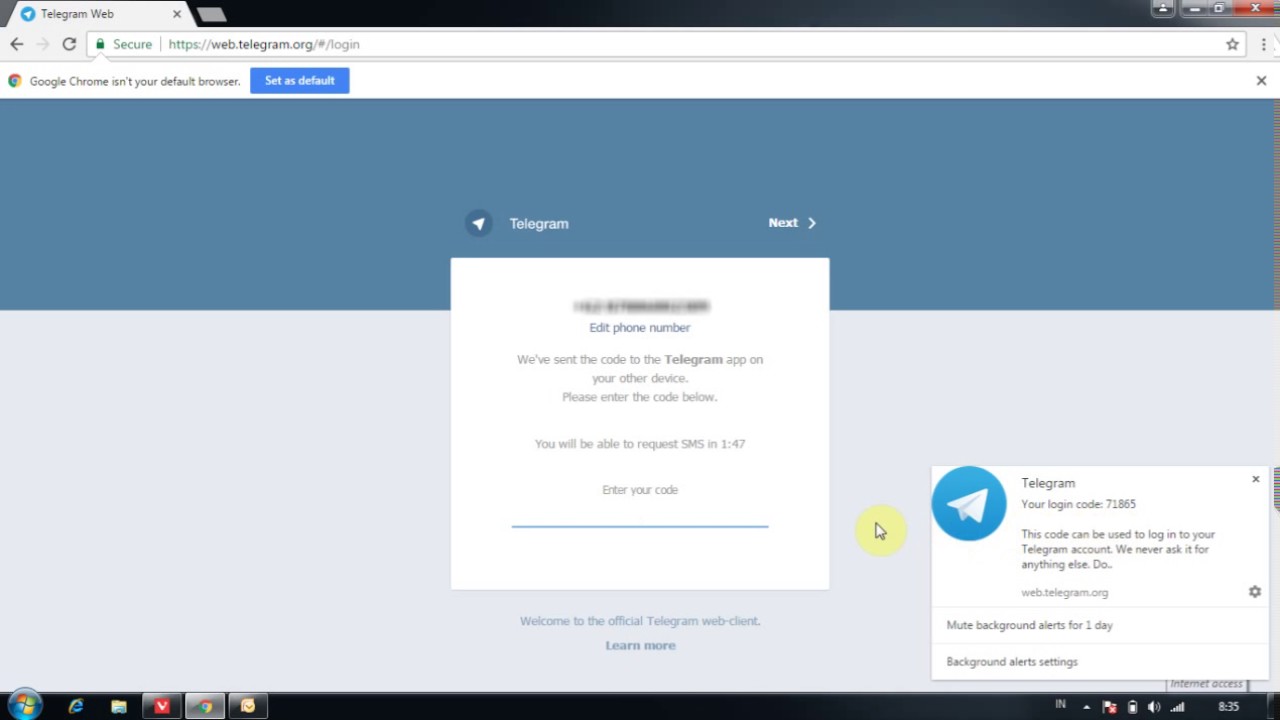The image size is (1280, 720).
Task: Open File Explorer from taskbar
Action: 119,706
